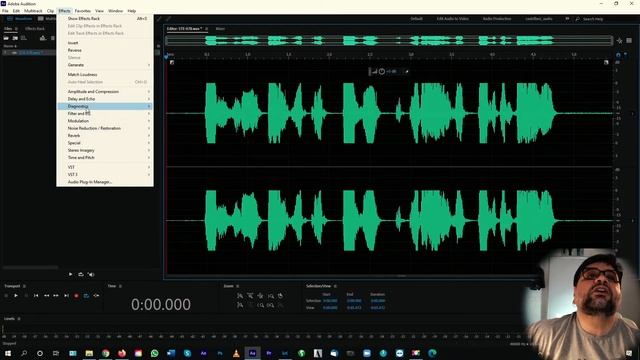The height and width of the screenshot is (360, 640).
Task: Choose Match Loudness in Effects menu
Action: [x=105, y=75]
